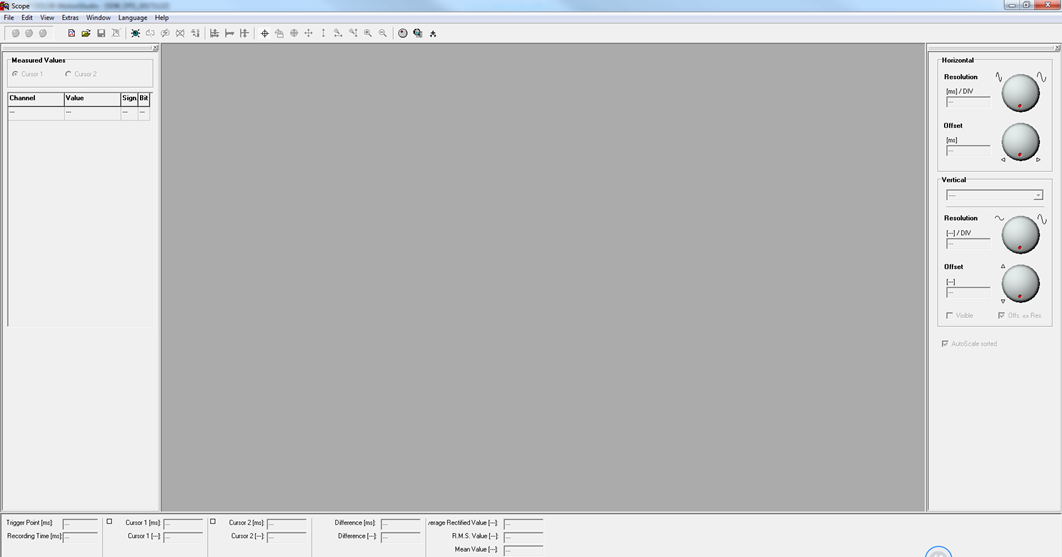The image size is (1062, 557).
Task: Click the round clock-like toolbar icon
Action: pyautogui.click(x=403, y=33)
